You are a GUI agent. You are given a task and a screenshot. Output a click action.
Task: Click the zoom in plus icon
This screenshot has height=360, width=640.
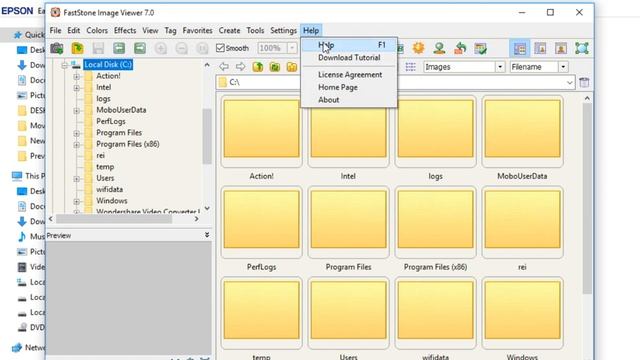point(161,48)
